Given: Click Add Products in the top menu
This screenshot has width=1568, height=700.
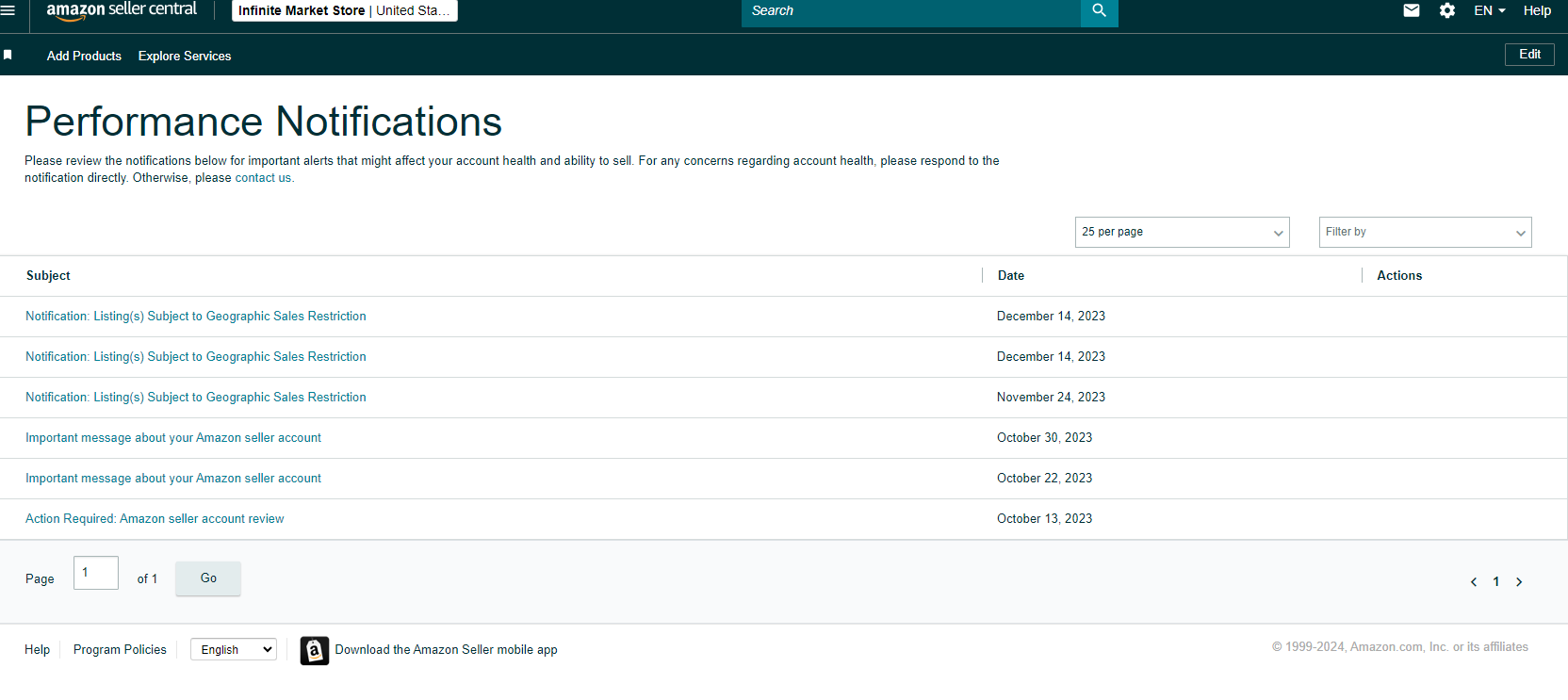Looking at the screenshot, I should [x=84, y=56].
